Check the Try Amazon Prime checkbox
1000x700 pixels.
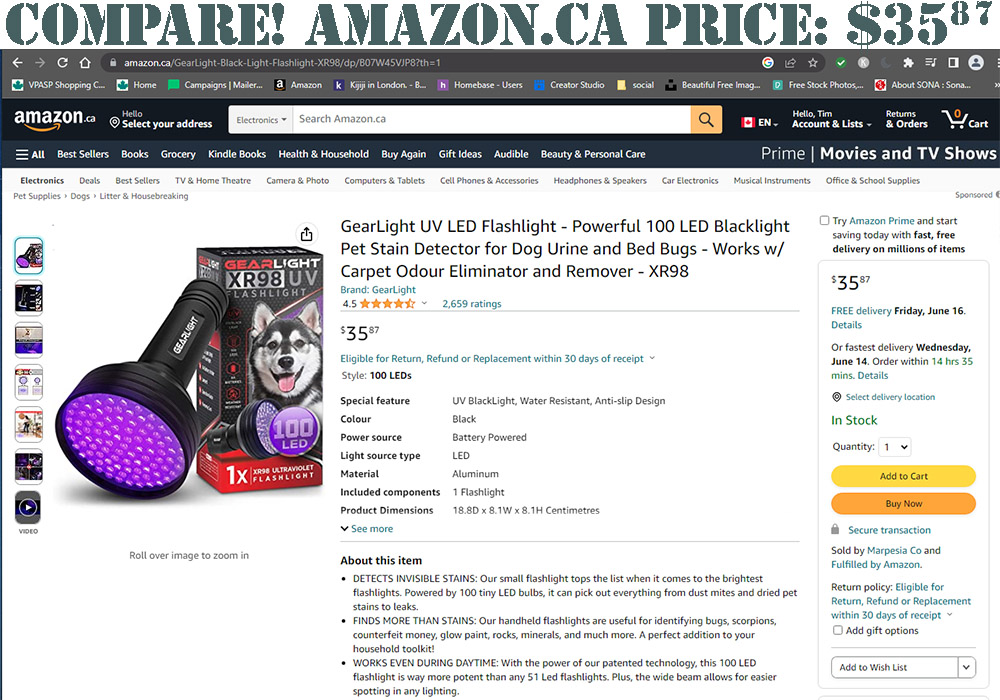(x=824, y=221)
